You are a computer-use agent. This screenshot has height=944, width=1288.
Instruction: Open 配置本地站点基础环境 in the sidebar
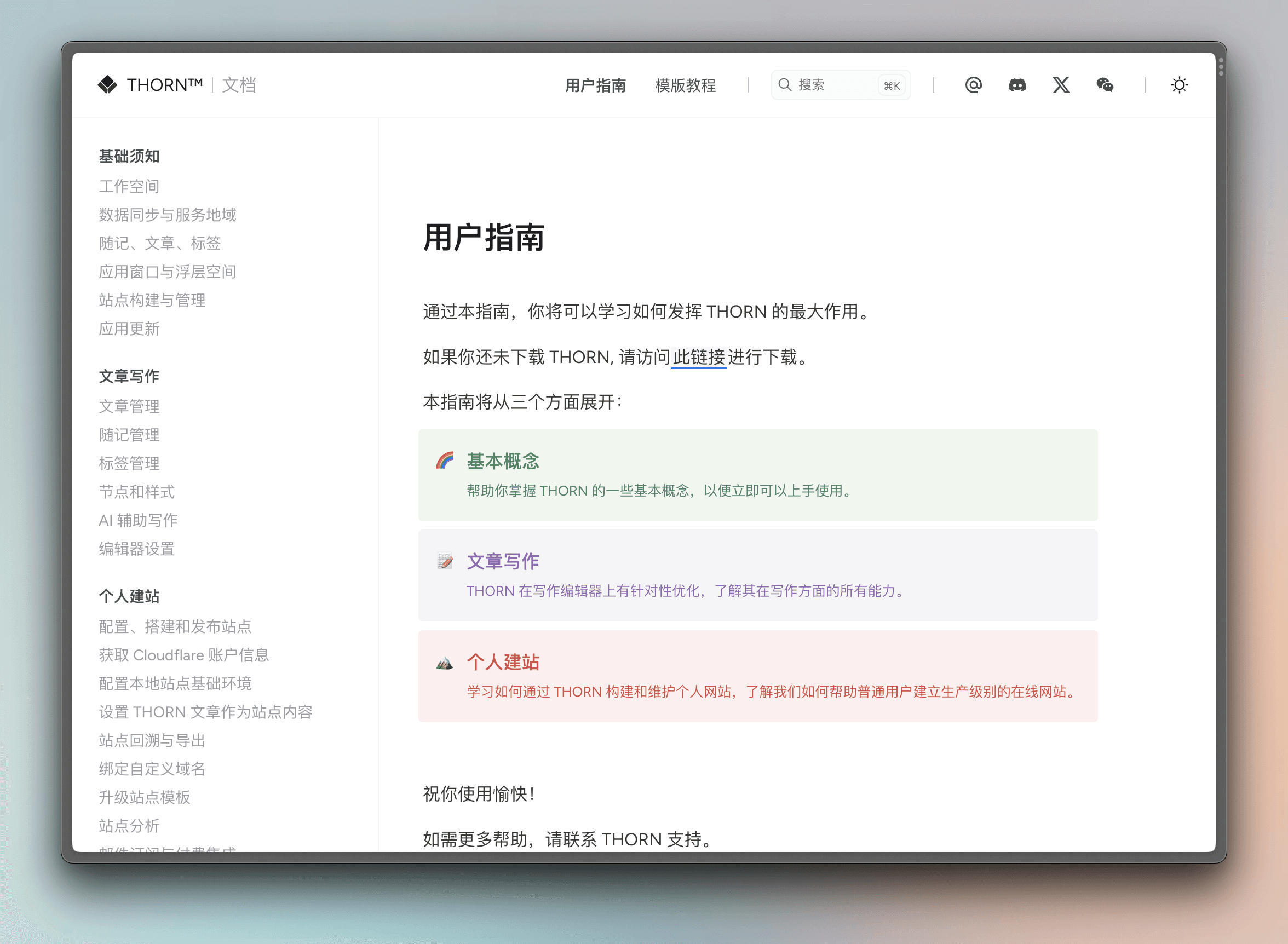(175, 684)
